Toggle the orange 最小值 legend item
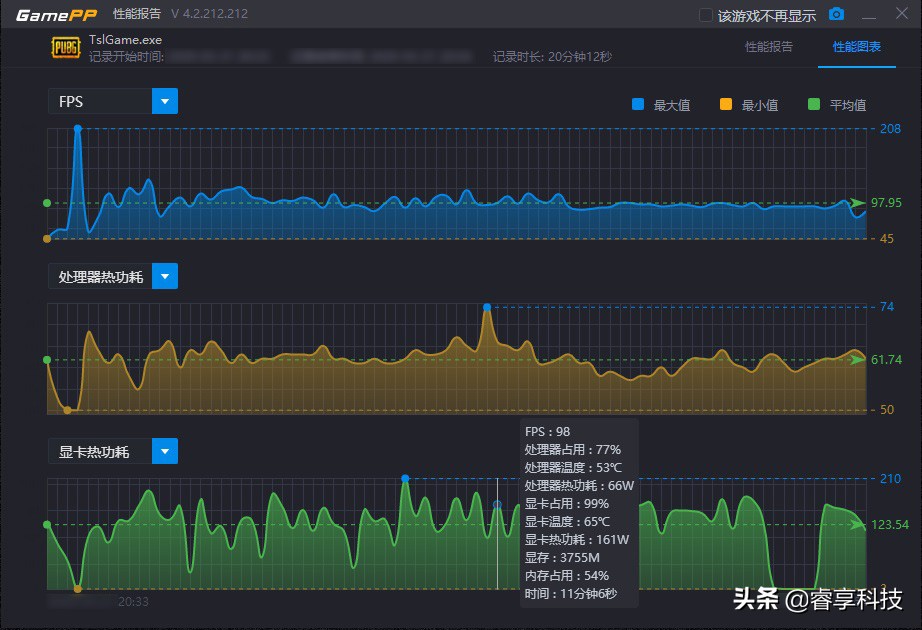922x630 pixels. 724,104
